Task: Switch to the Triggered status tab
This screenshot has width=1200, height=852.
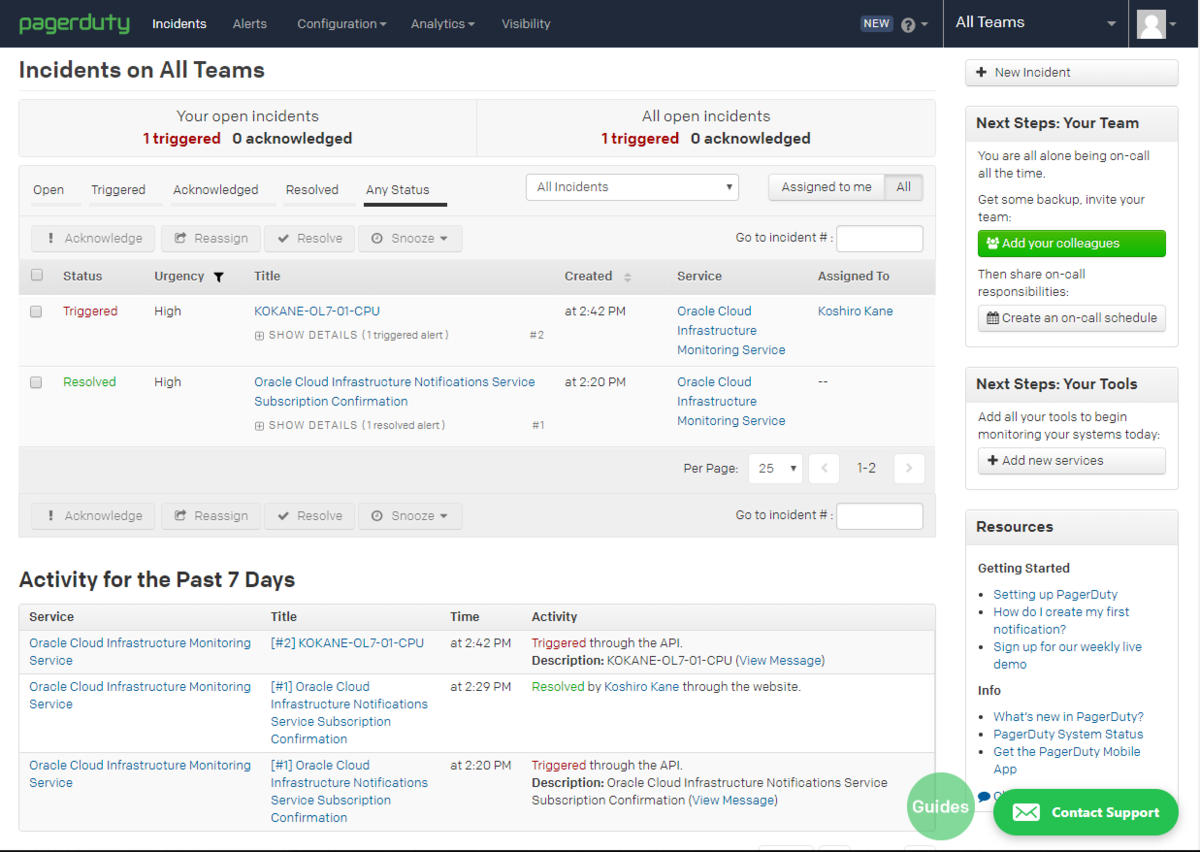Action: 118,190
